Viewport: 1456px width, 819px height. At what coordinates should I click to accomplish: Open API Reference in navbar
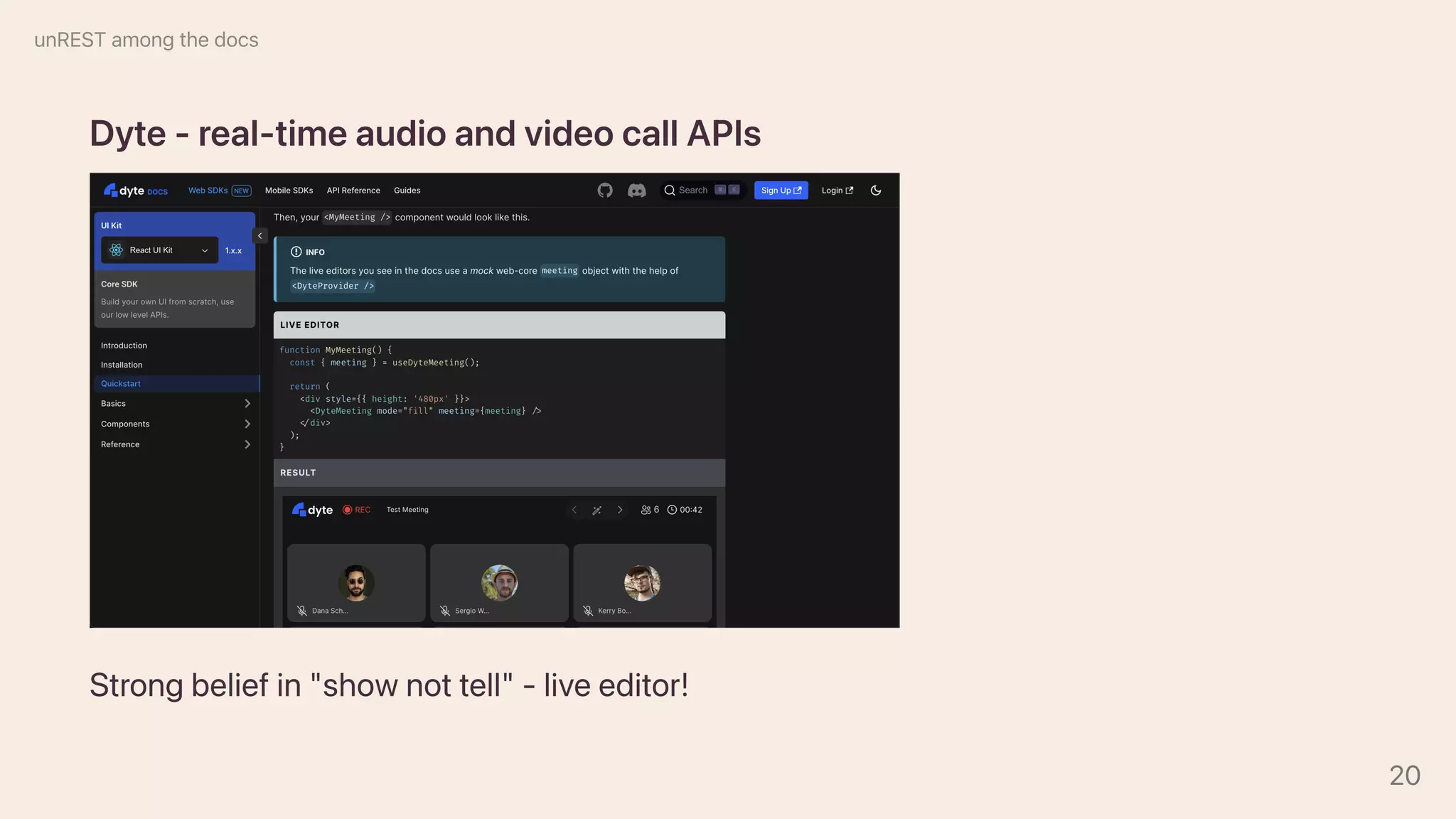click(353, 191)
